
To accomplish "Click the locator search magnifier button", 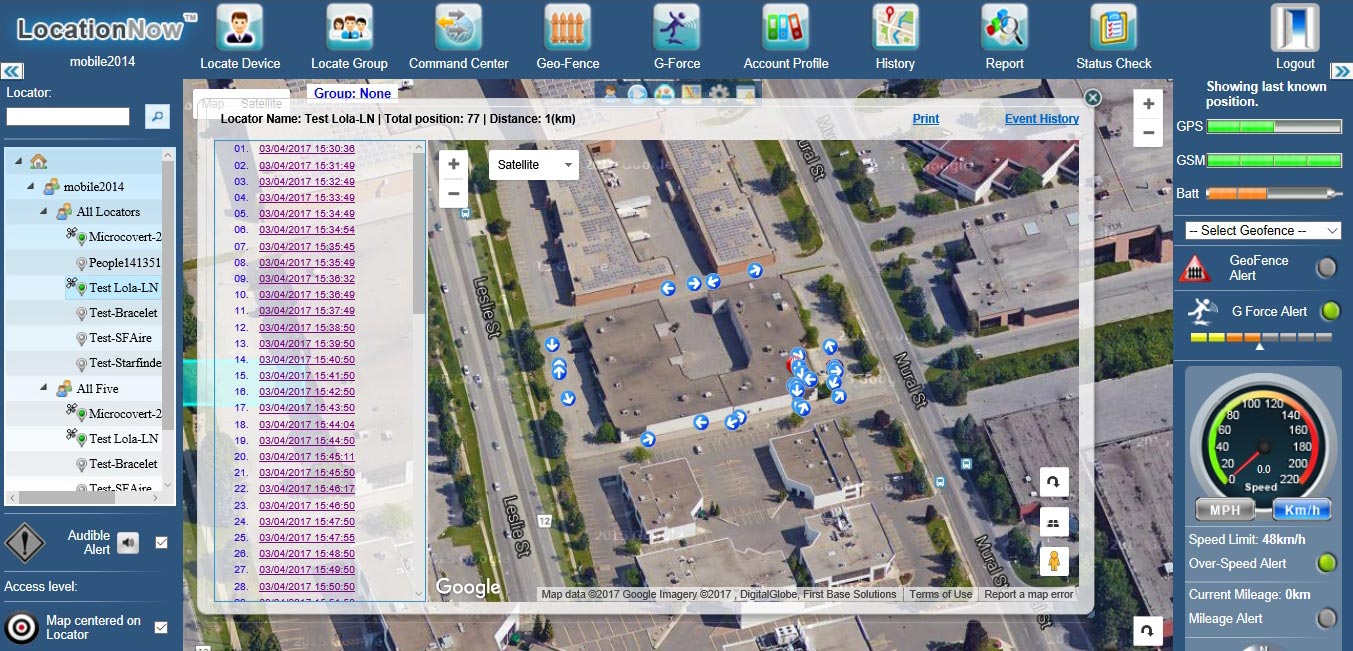I will click(158, 117).
